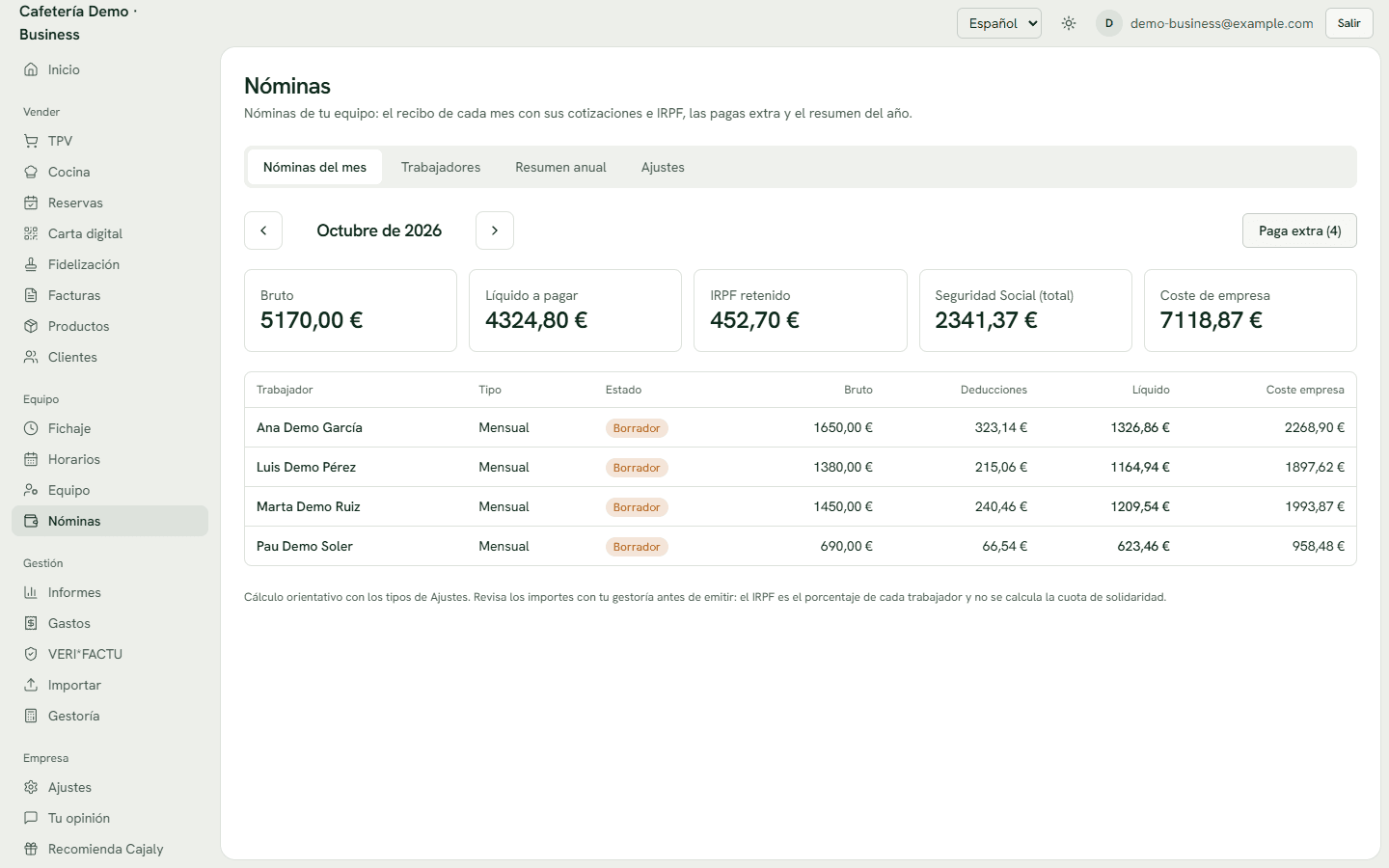Toggle the light/dark theme sun icon

(1069, 23)
